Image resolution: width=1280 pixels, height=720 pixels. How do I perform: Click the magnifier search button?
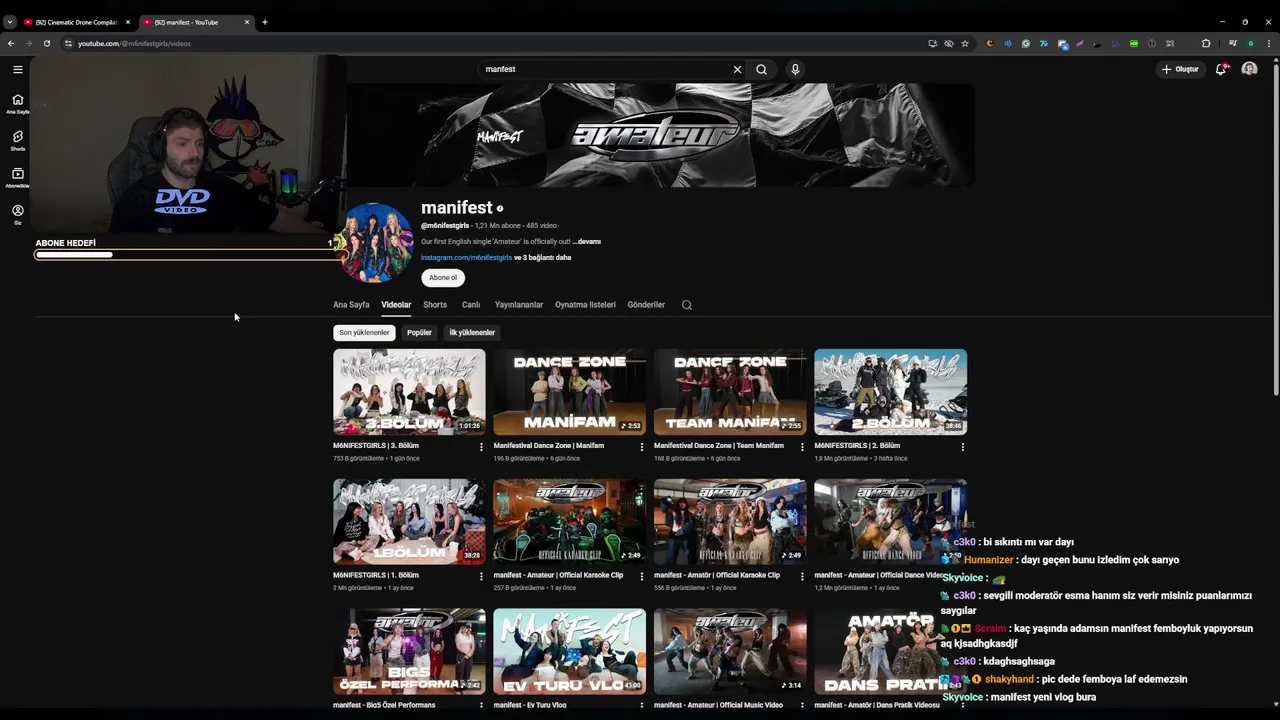[761, 69]
